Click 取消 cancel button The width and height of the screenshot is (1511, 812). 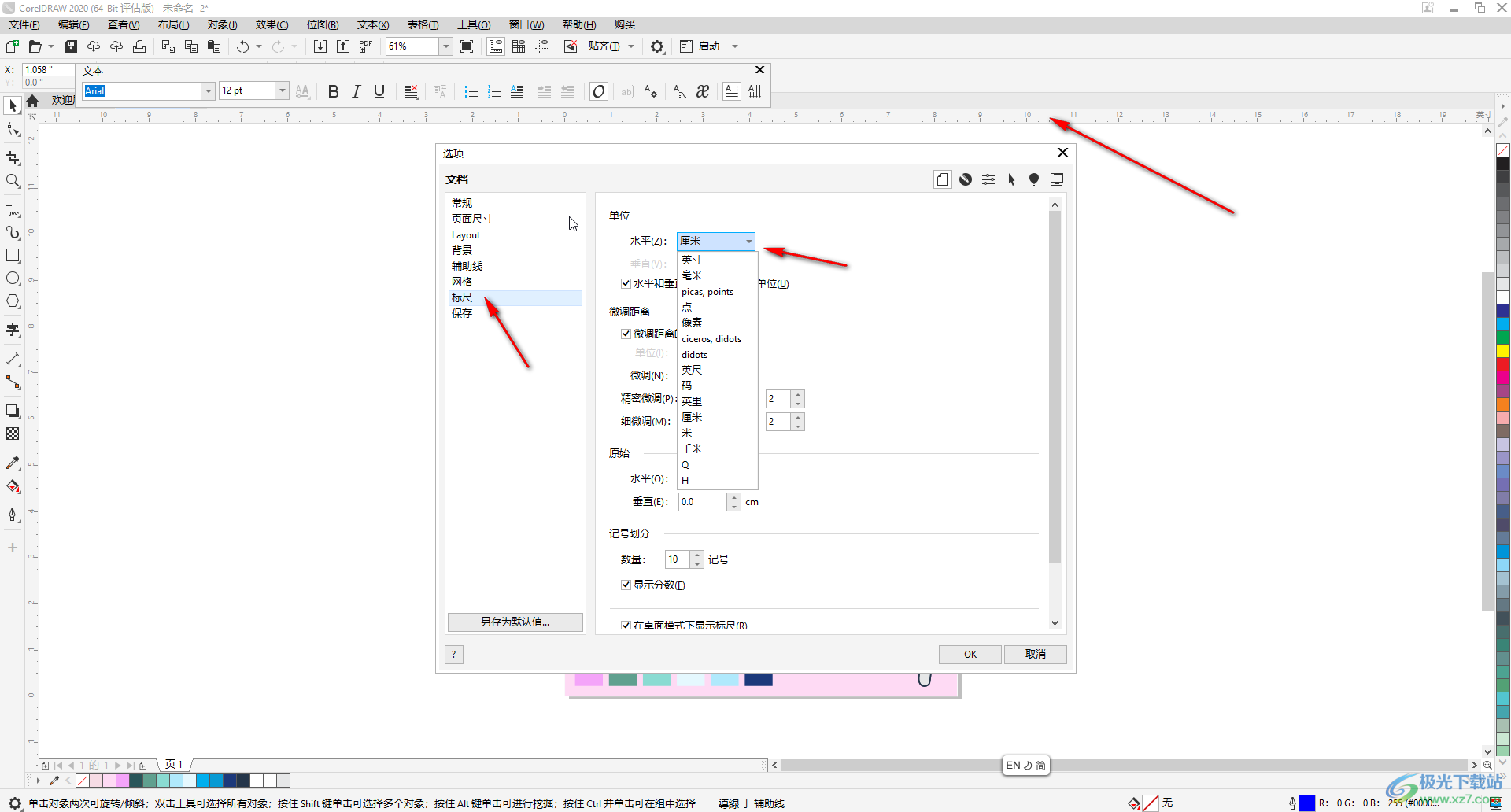click(x=1036, y=655)
